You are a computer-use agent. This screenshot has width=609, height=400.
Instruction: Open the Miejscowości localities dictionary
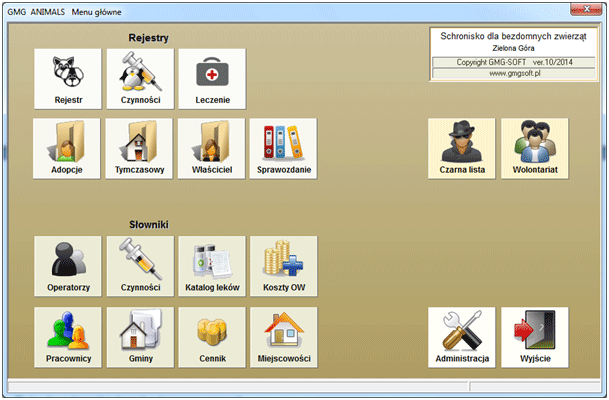284,337
